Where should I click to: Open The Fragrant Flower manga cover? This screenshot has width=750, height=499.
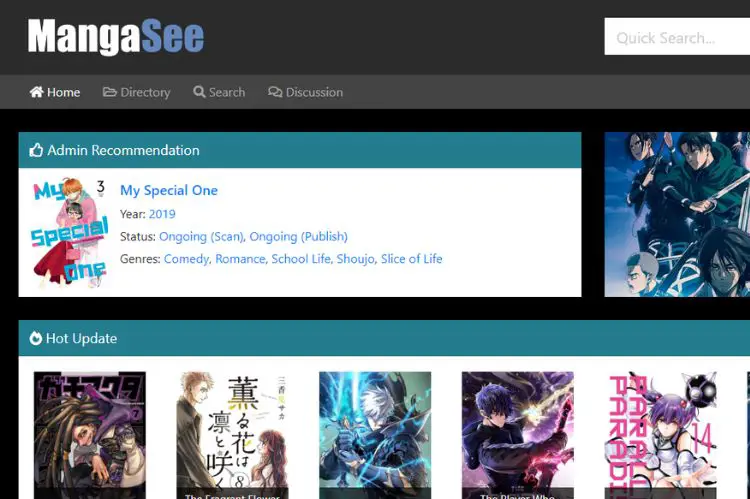(x=232, y=435)
